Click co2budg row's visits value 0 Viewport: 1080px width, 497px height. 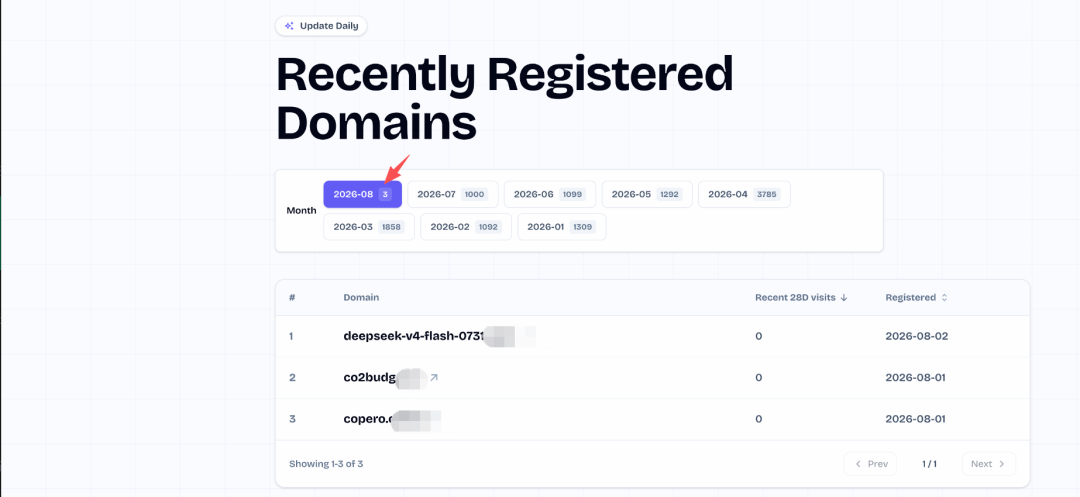click(758, 377)
